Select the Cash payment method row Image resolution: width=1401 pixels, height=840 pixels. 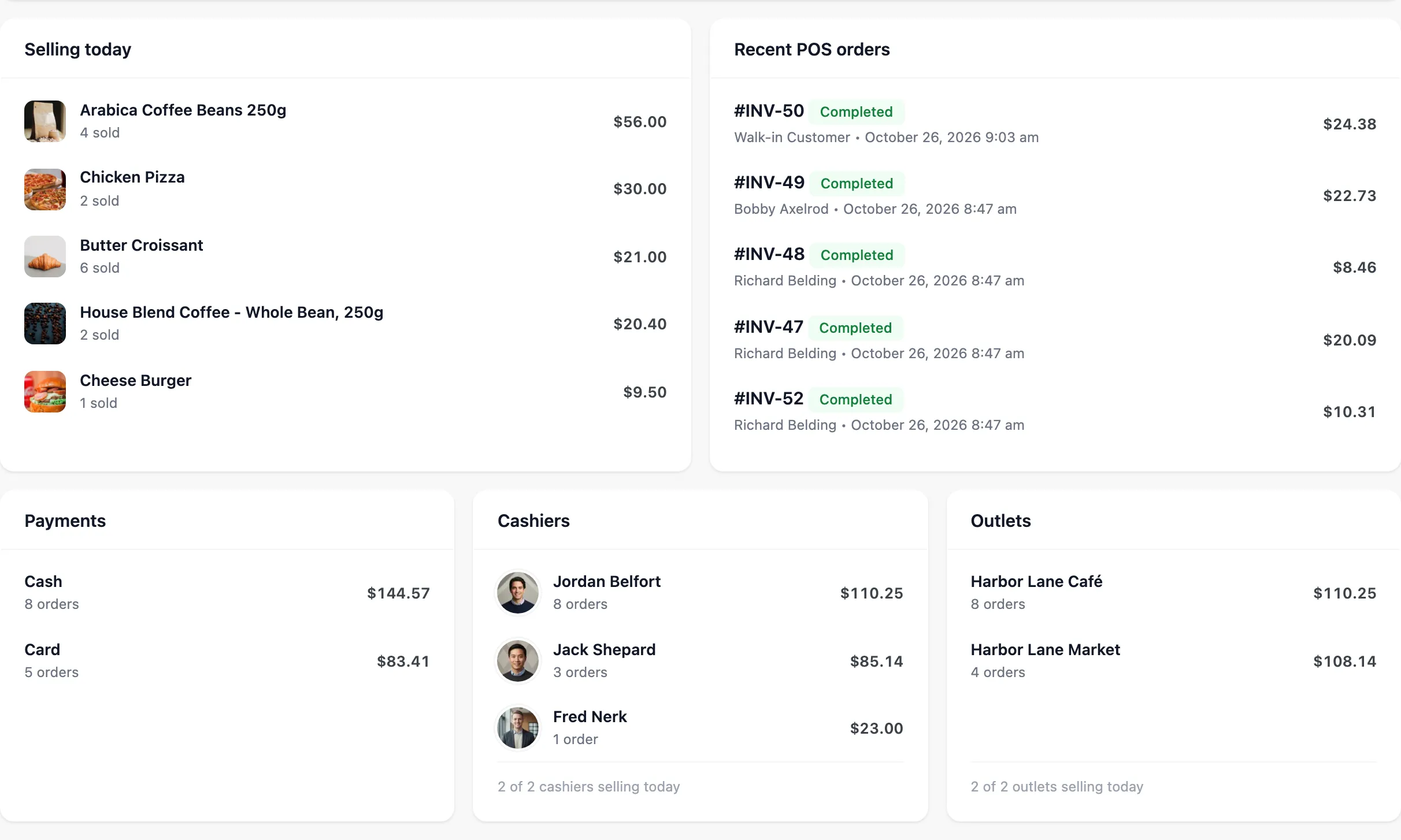pos(227,593)
